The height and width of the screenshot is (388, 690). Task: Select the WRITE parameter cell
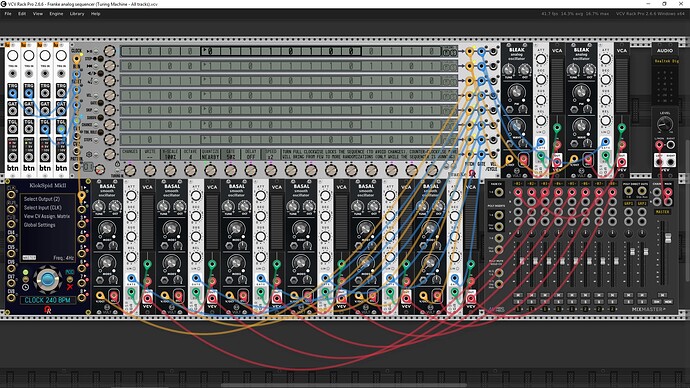point(150,154)
